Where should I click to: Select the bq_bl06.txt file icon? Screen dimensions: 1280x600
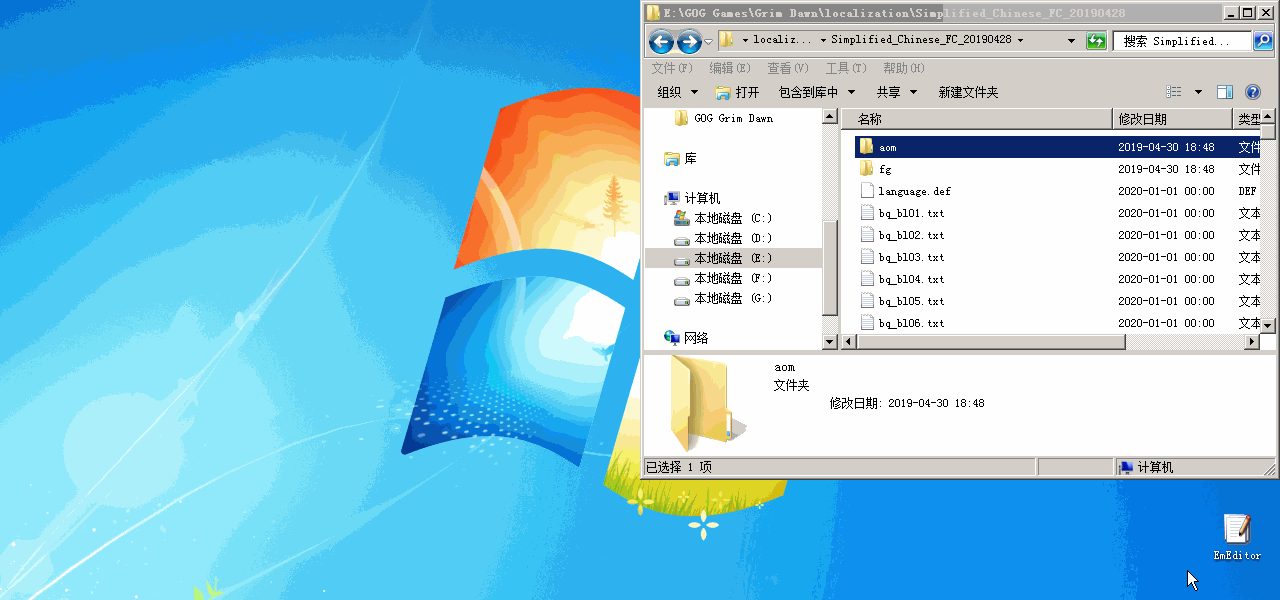[x=867, y=323]
